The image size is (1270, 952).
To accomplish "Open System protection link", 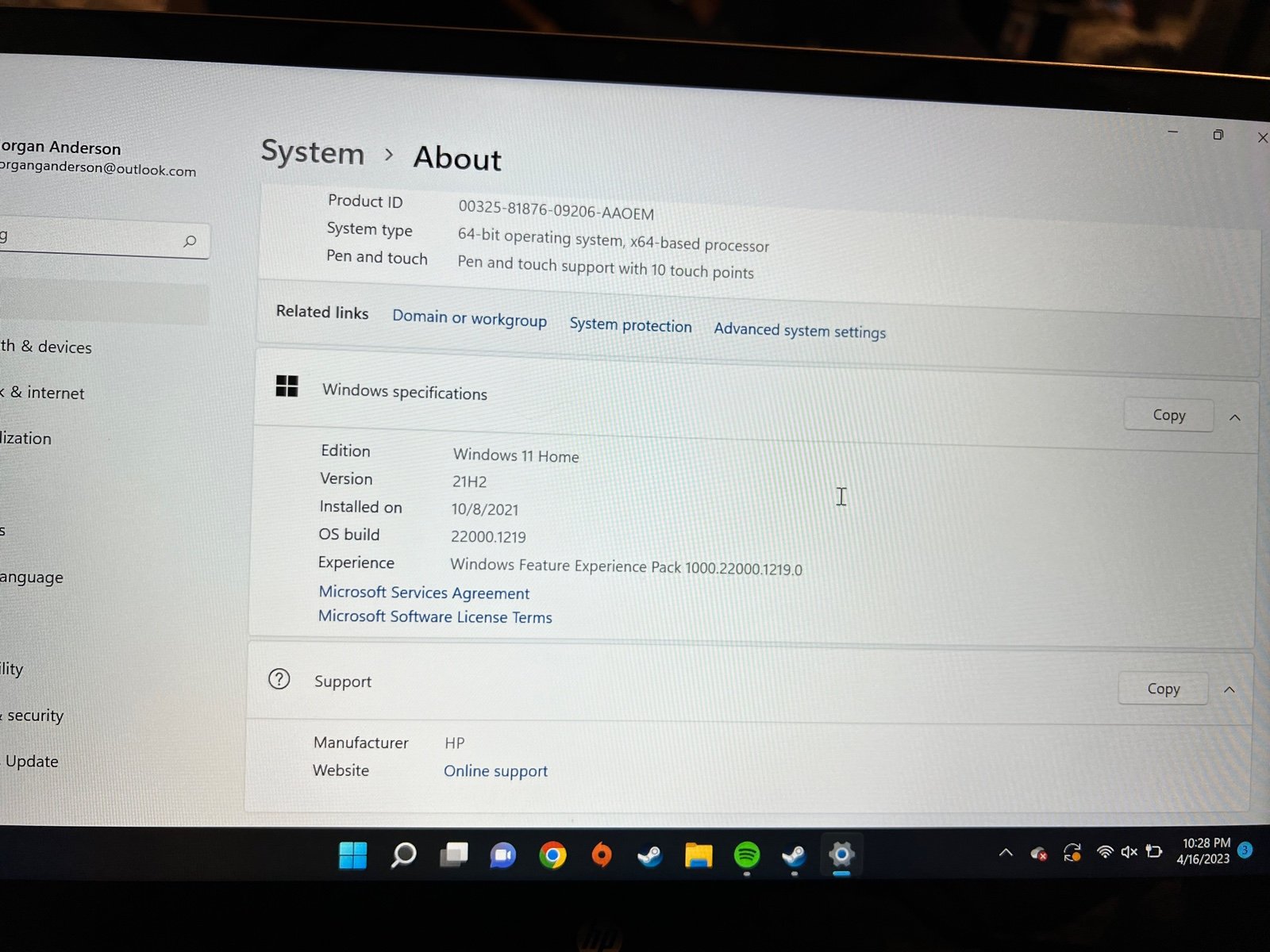I will pos(630,324).
